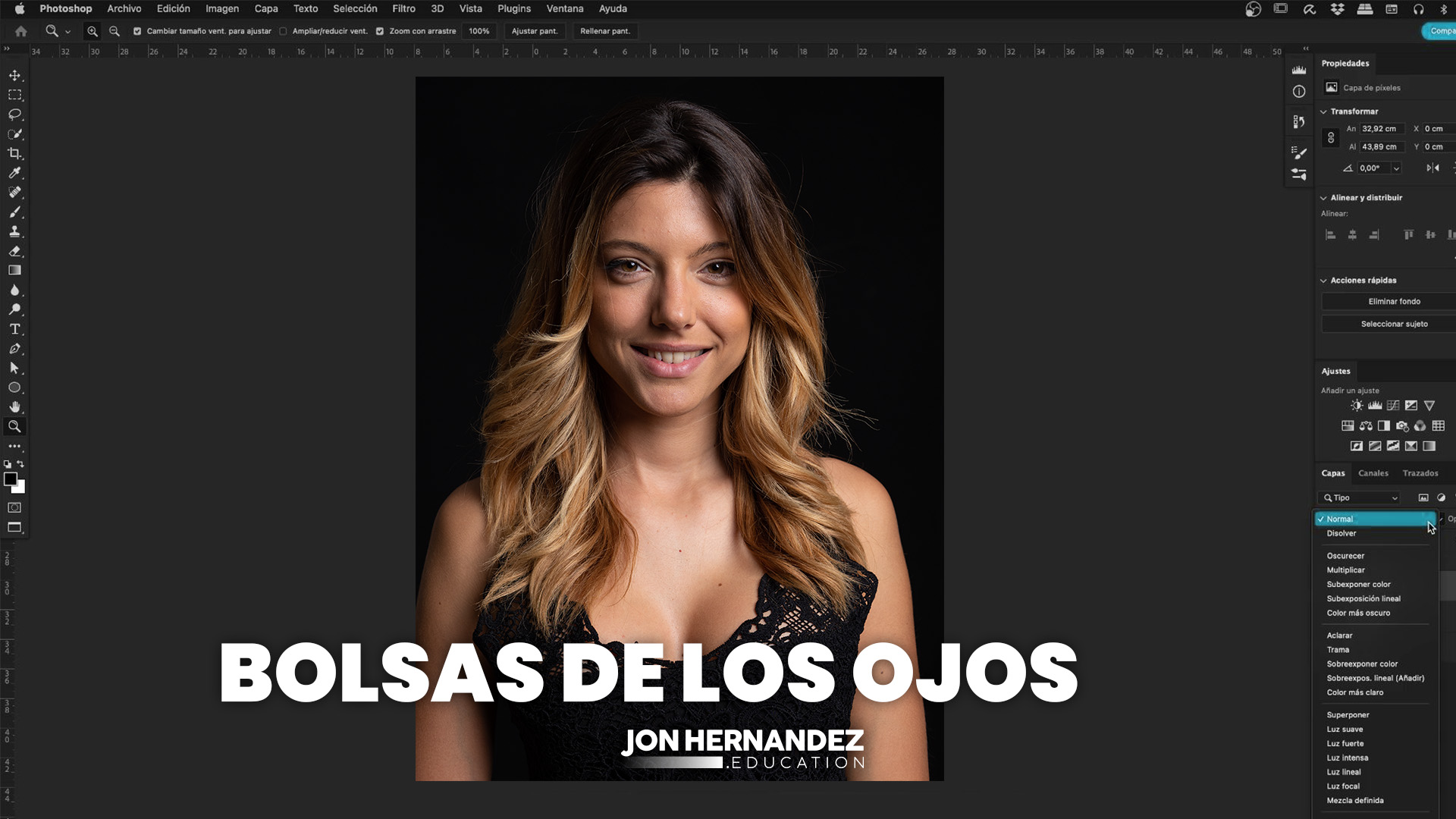Toggle Quick Mask mode icon

pyautogui.click(x=14, y=507)
